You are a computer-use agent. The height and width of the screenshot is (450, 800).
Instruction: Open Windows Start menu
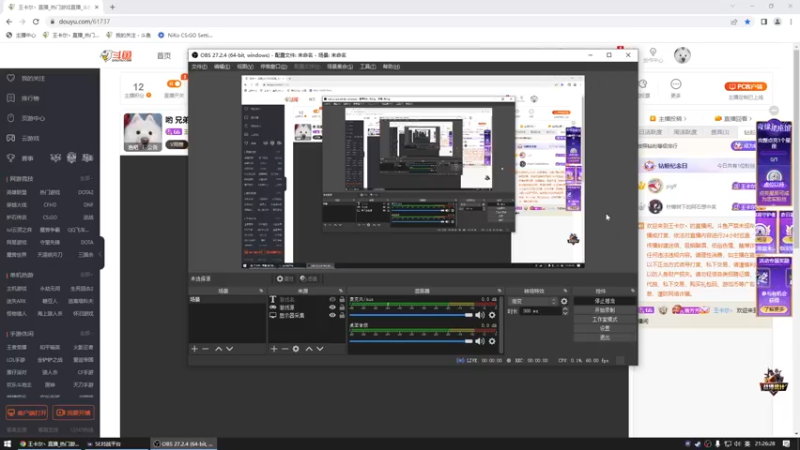(7, 444)
